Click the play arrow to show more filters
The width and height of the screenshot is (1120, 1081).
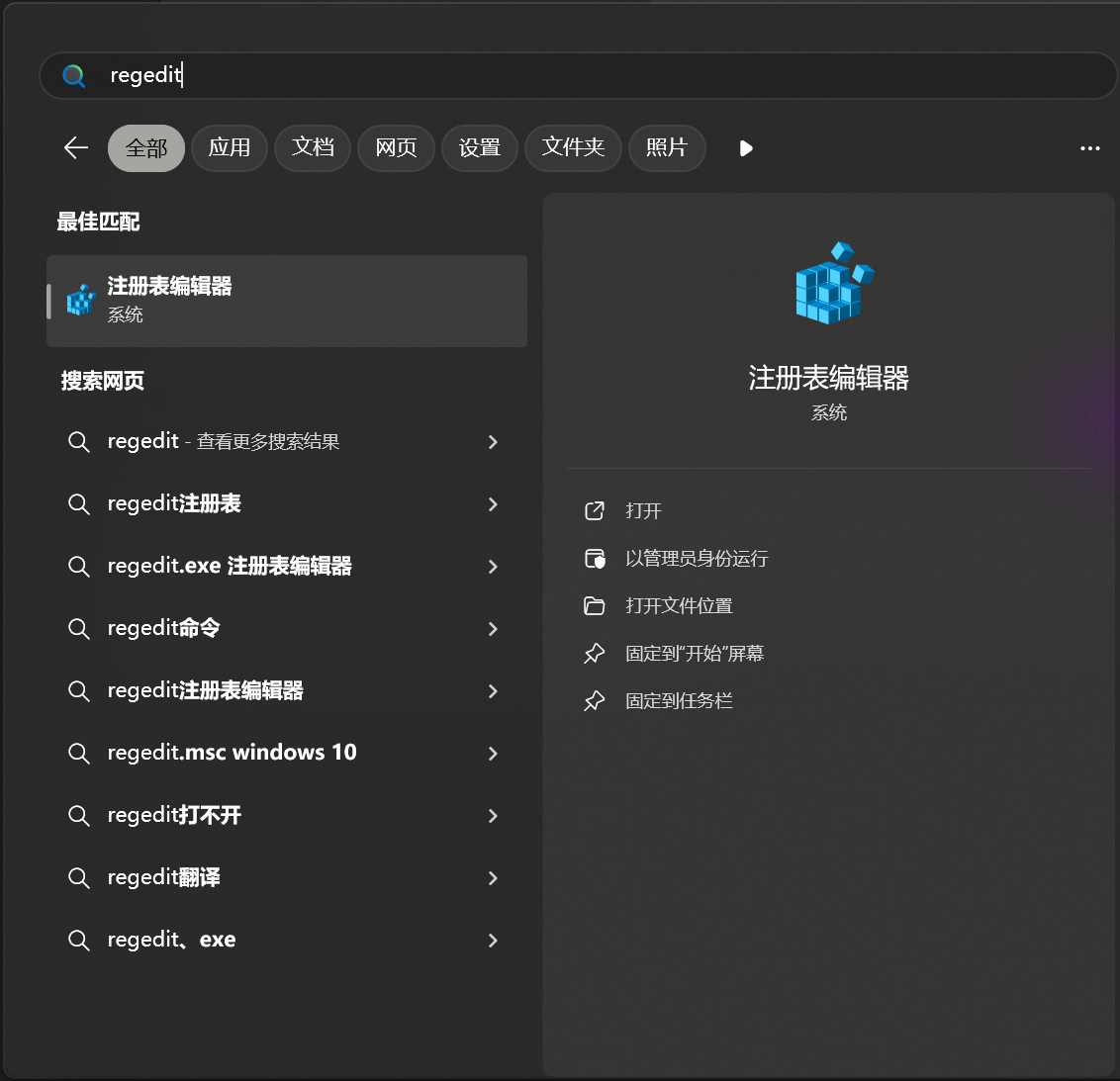pos(746,148)
